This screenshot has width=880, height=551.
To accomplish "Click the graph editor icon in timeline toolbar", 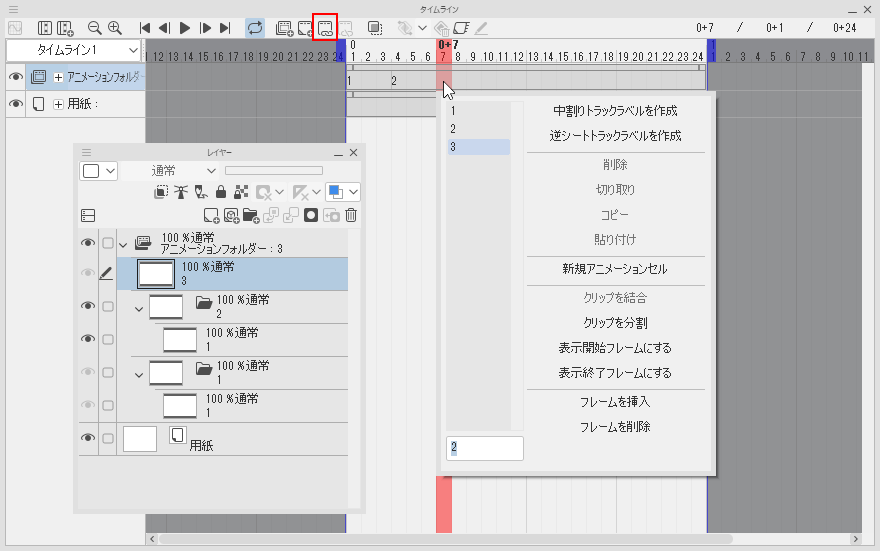I will (x=15, y=27).
